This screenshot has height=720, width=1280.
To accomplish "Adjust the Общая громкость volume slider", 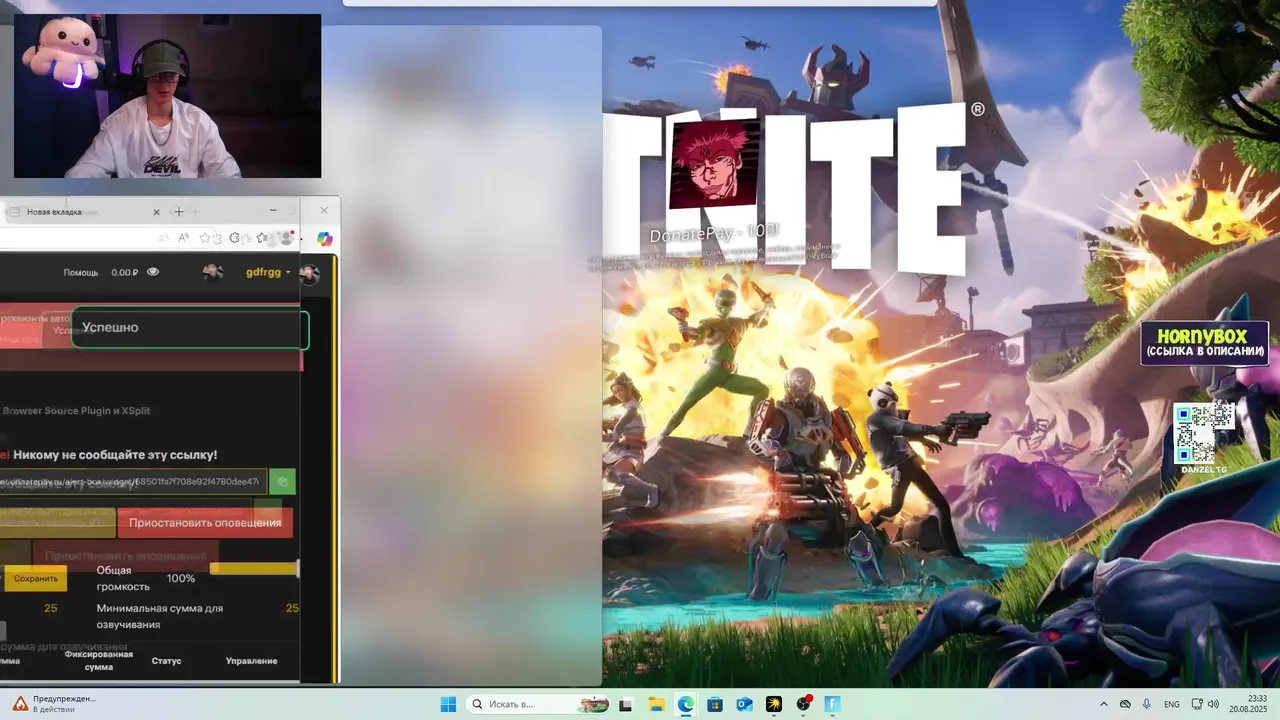I will (254, 569).
